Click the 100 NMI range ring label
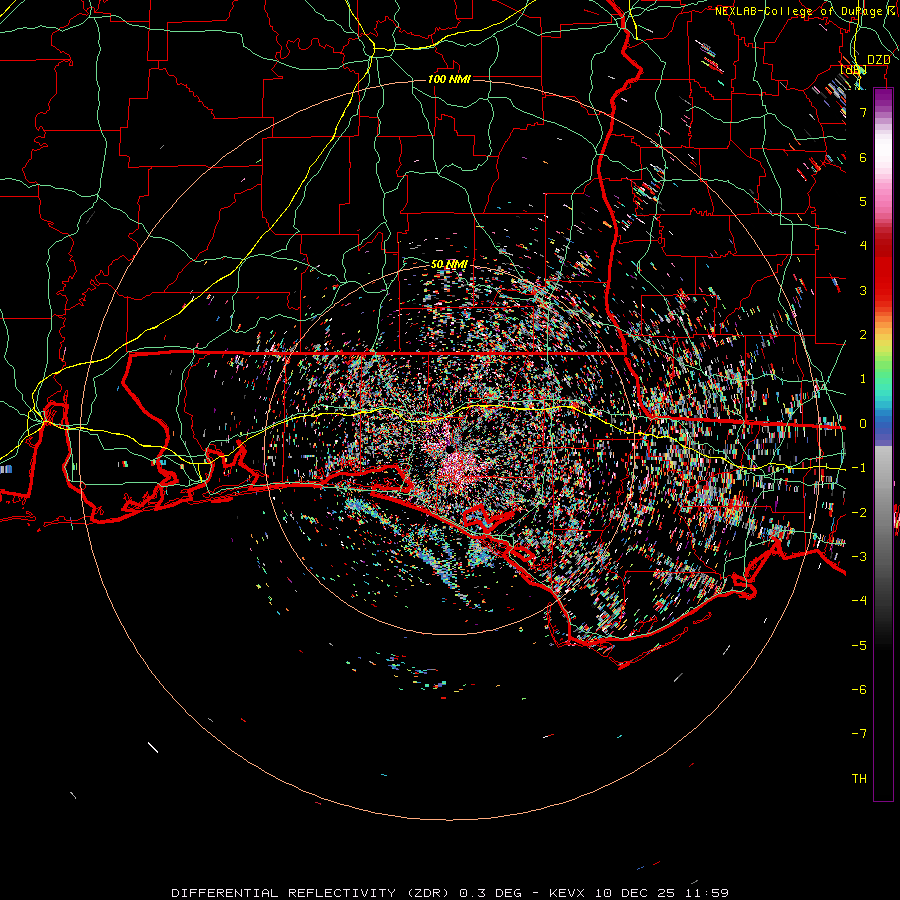Image resolution: width=900 pixels, height=900 pixels. pyautogui.click(x=449, y=79)
